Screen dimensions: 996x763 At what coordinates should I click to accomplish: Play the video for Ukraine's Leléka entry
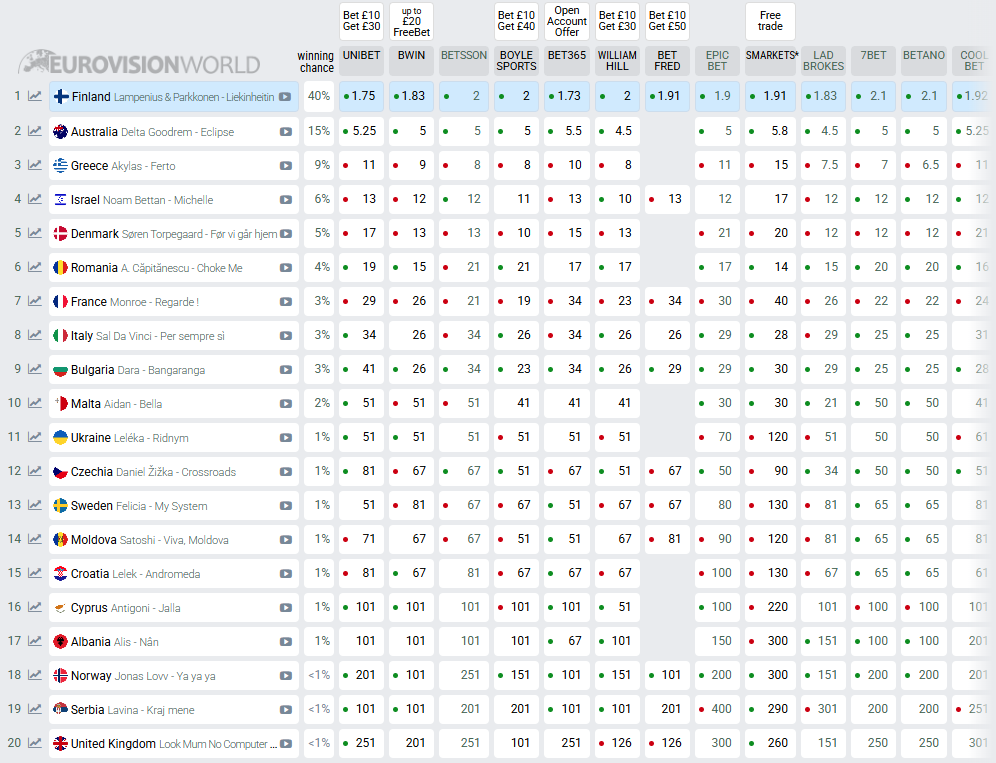coord(286,438)
